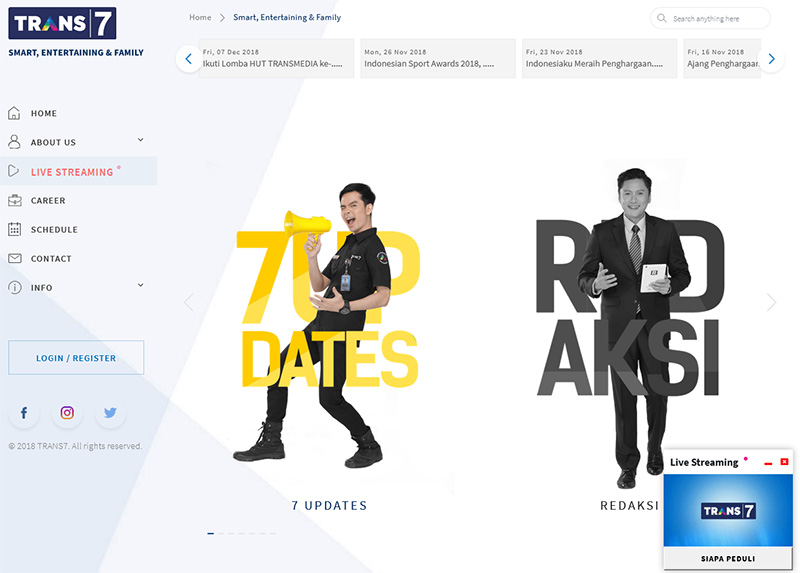Open the HOME menu item

(44, 113)
